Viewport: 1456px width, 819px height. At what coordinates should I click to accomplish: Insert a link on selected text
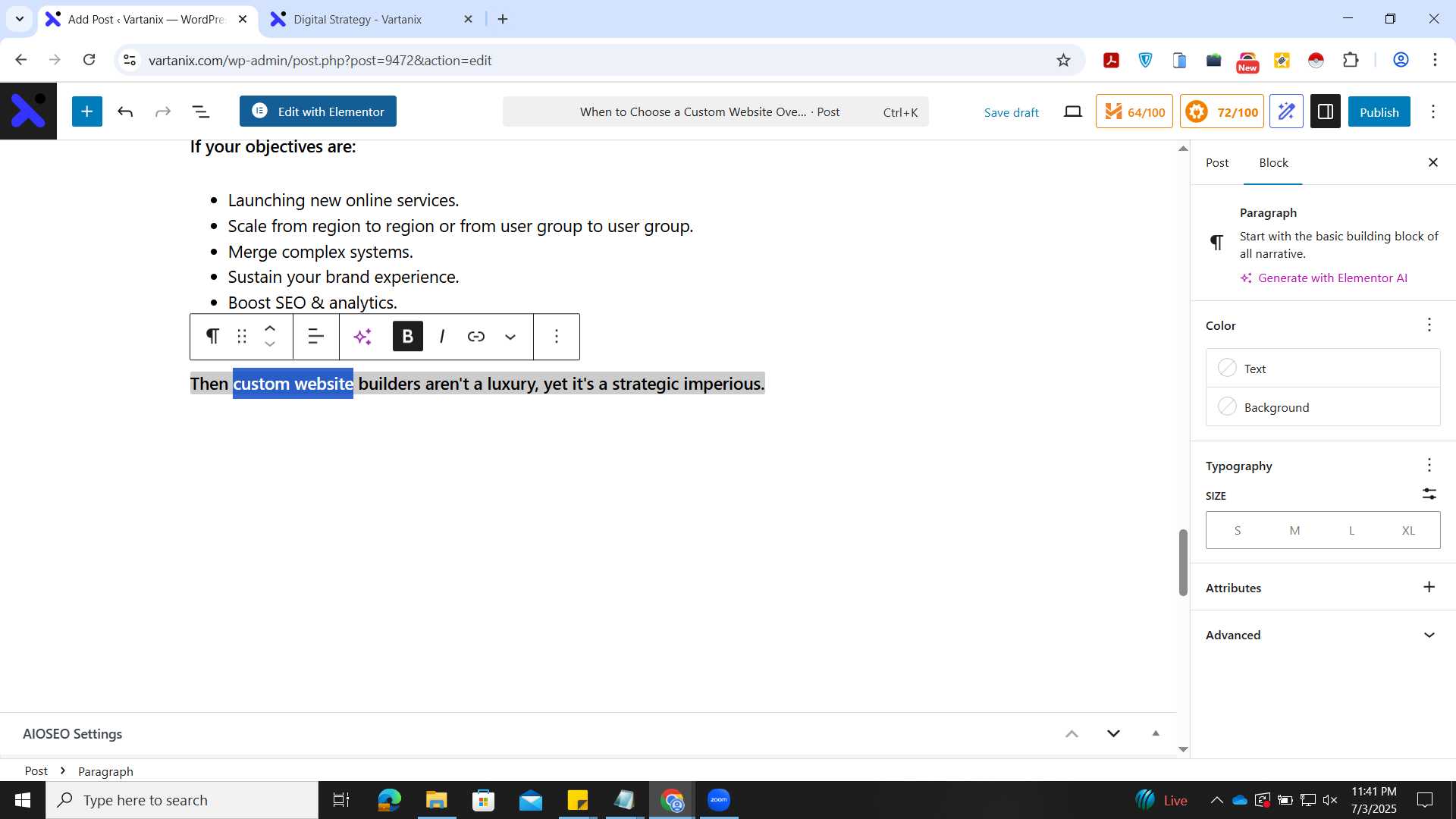(476, 336)
